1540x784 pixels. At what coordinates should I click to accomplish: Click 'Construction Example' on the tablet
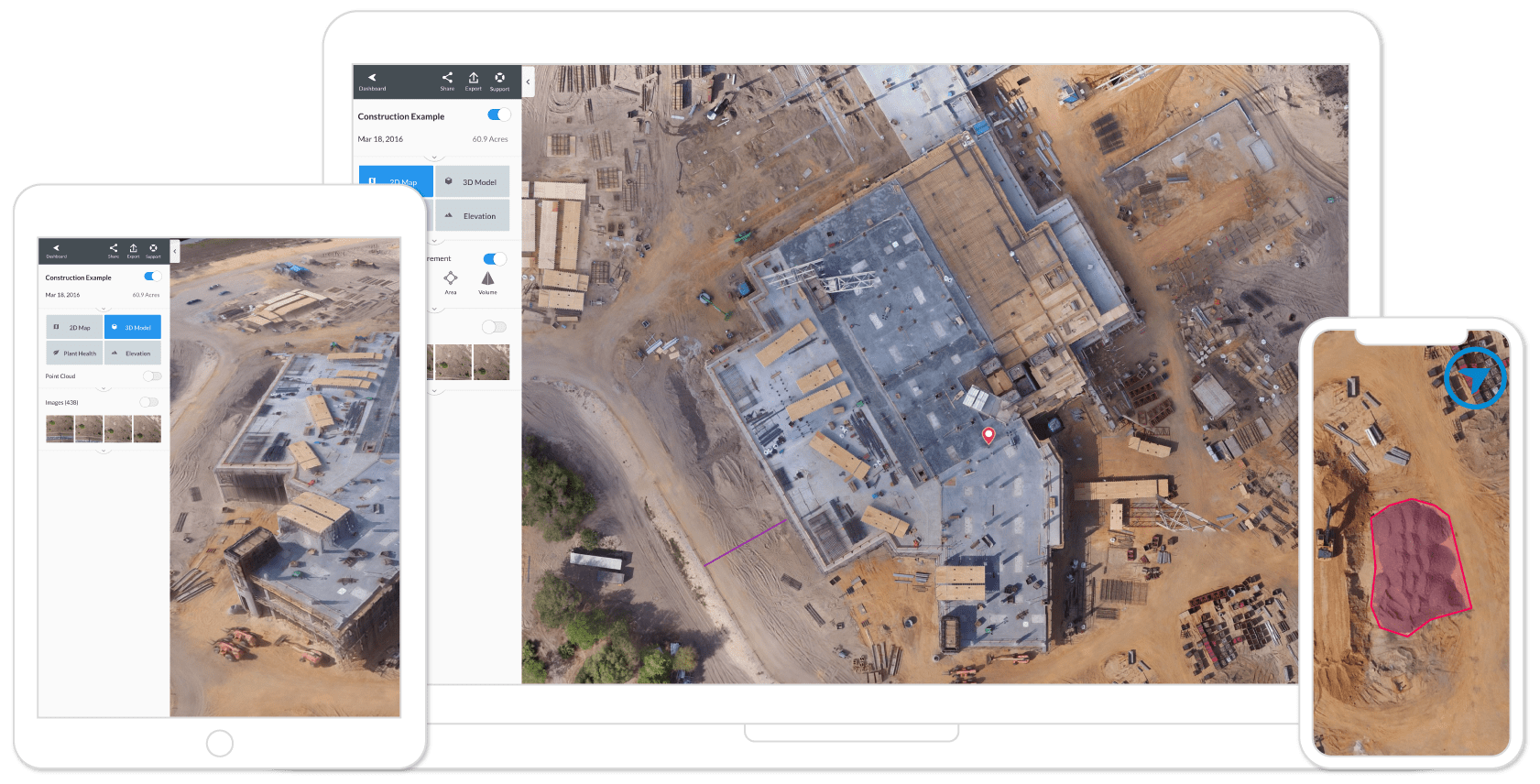pos(79,278)
